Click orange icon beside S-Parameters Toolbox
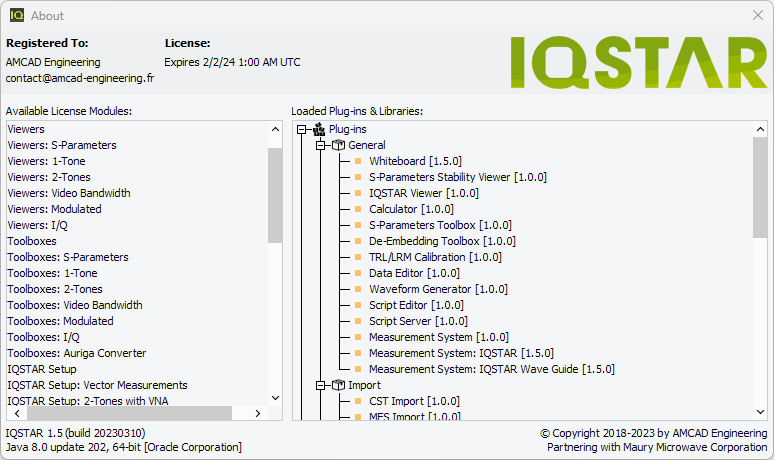The width and height of the screenshot is (774, 460). tap(358, 225)
